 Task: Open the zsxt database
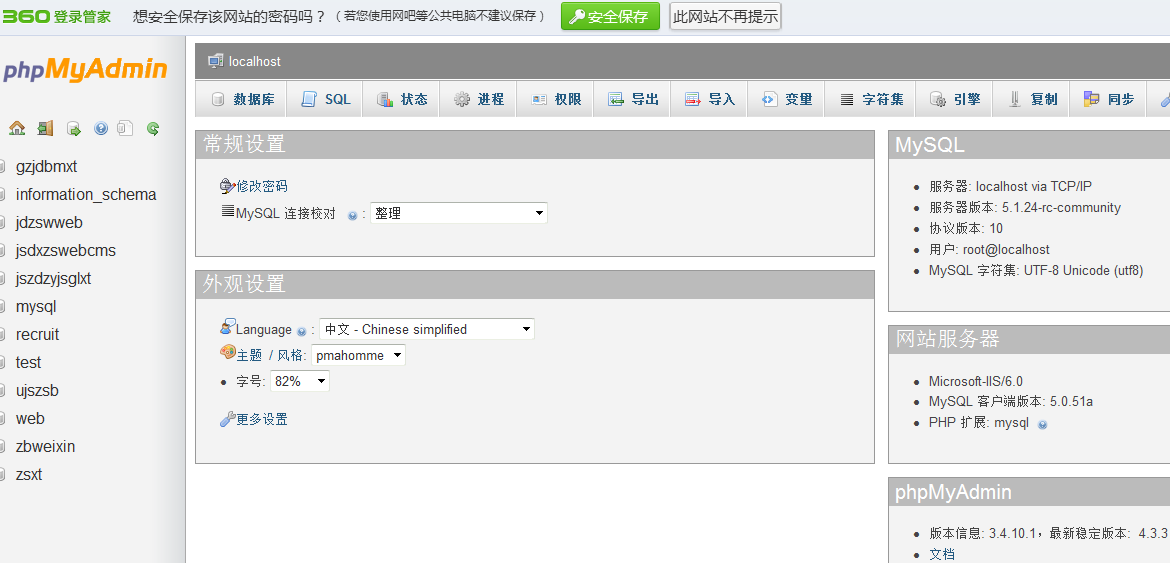29,474
